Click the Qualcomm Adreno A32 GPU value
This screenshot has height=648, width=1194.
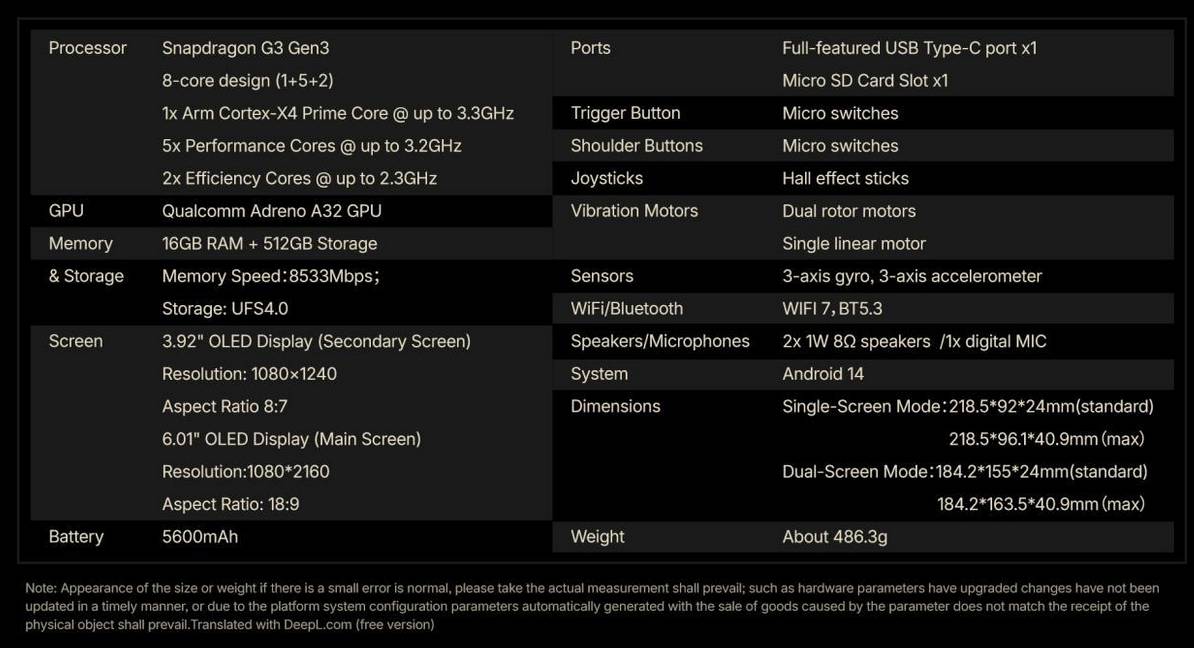pyautogui.click(x=271, y=211)
